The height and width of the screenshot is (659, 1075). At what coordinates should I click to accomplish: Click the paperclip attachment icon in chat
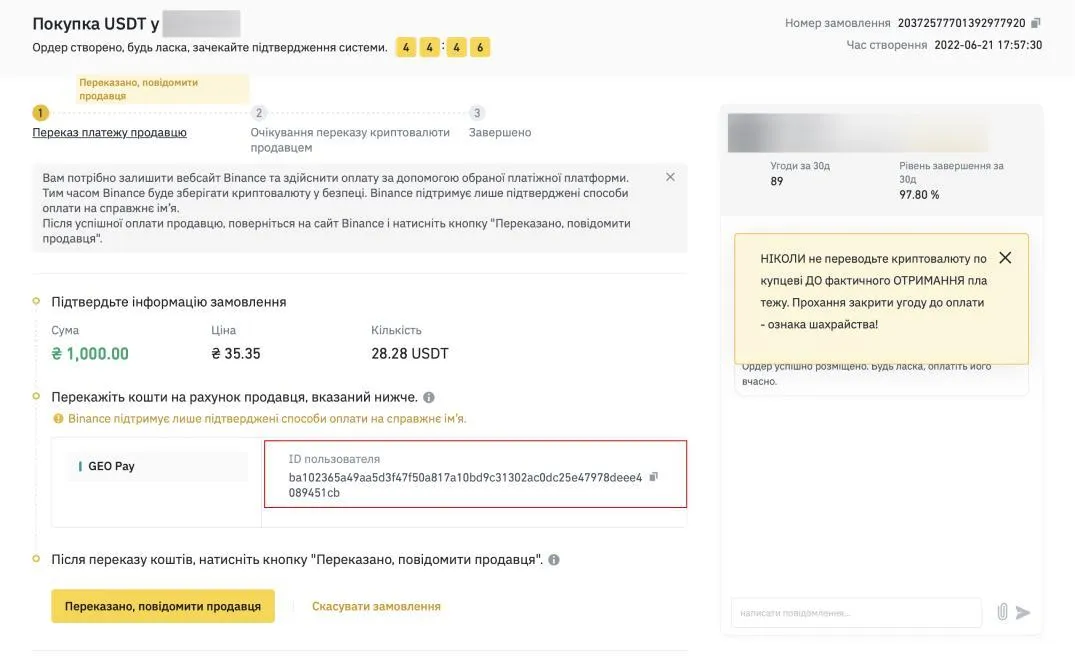[x=1002, y=612]
